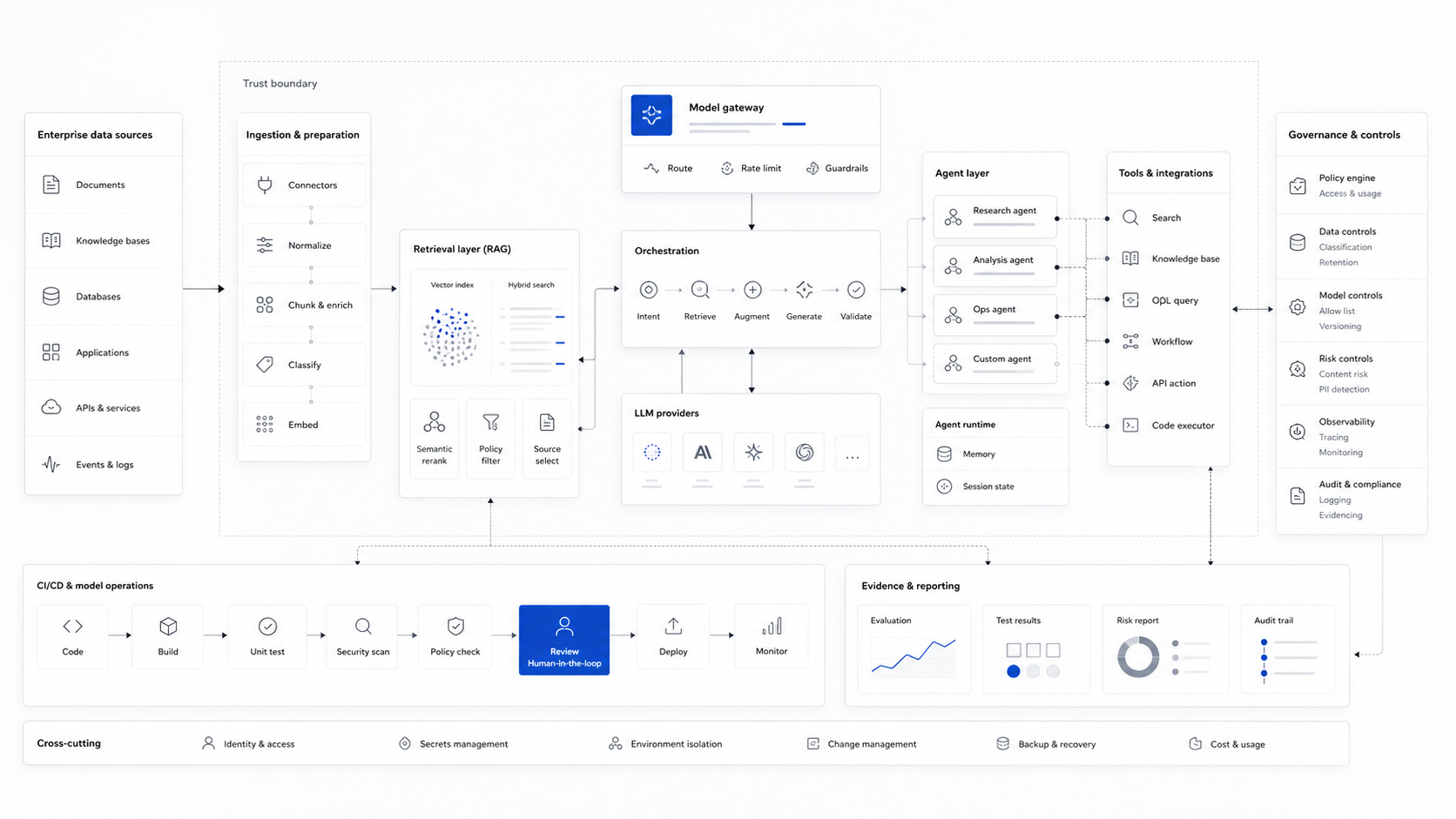Screen dimensions: 1456x819
Task: Click the Review Human-in-the-loop step
Action: tap(564, 641)
